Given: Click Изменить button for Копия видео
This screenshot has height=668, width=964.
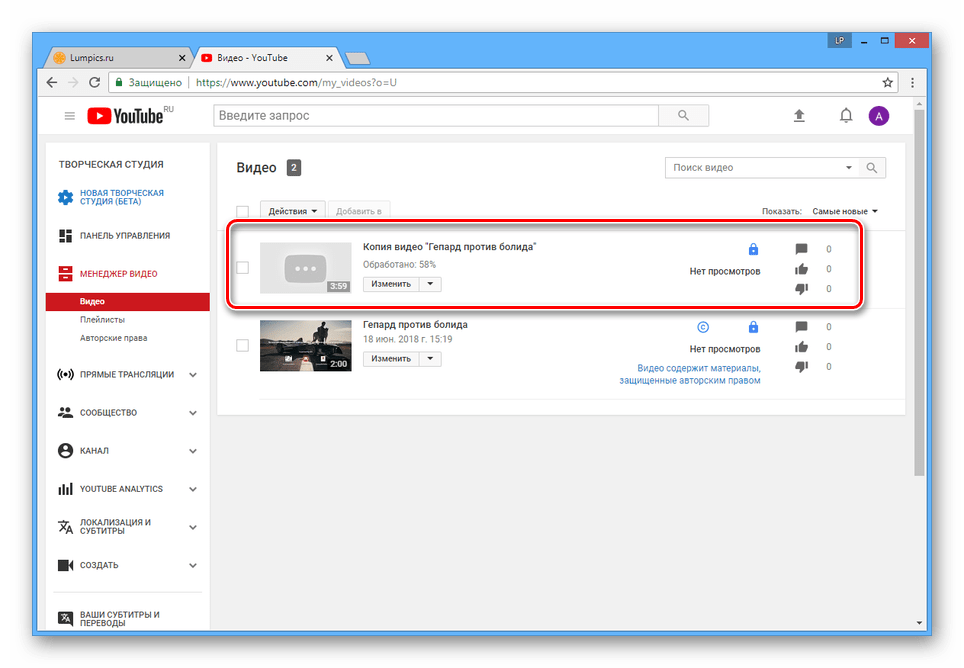Looking at the screenshot, I should (x=390, y=284).
